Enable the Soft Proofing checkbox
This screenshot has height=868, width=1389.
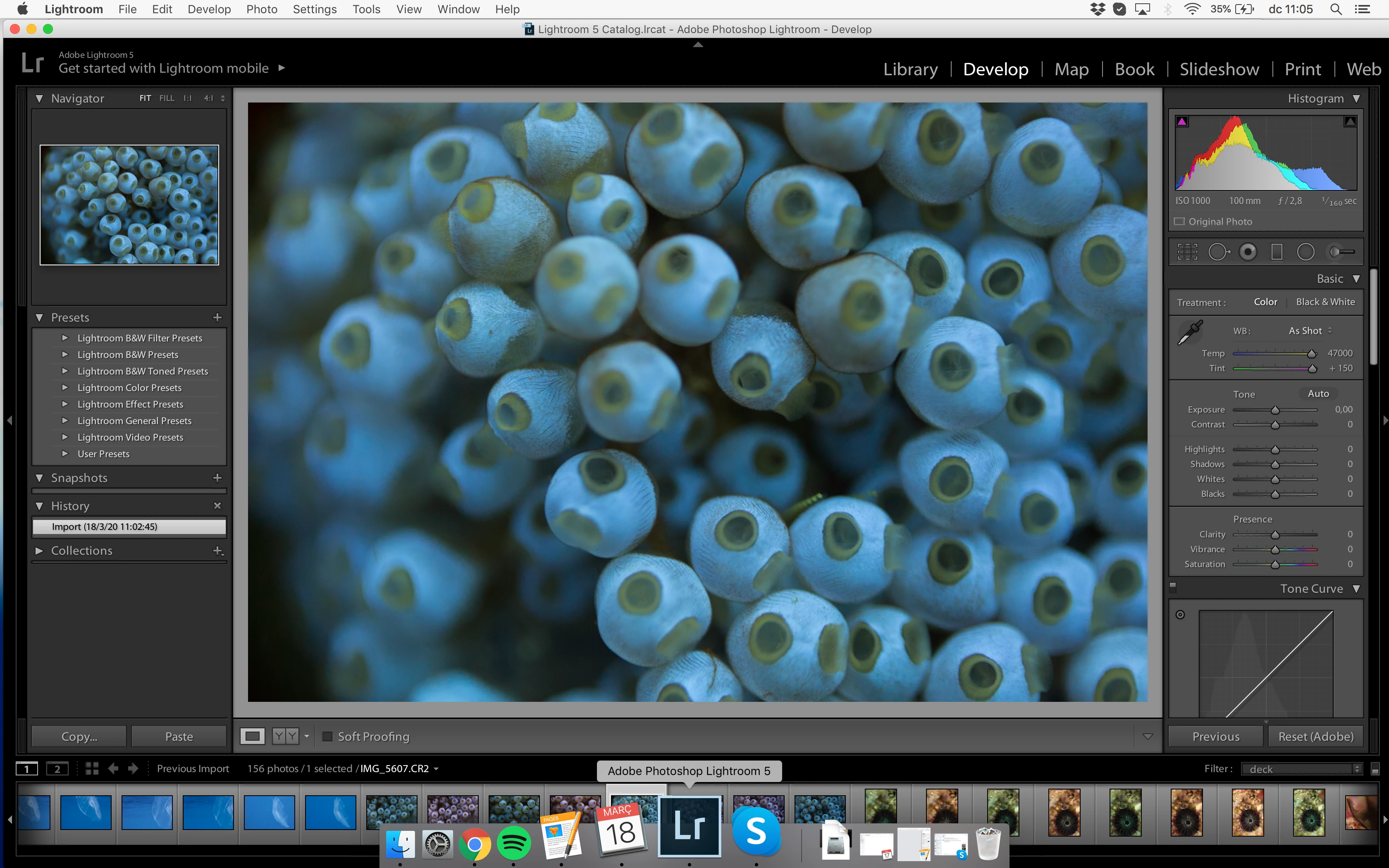pyautogui.click(x=327, y=737)
